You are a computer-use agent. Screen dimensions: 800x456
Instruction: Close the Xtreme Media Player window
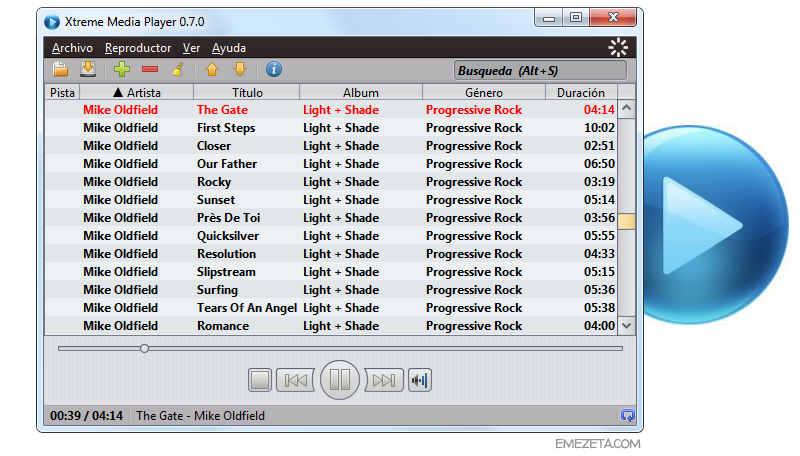(x=613, y=18)
